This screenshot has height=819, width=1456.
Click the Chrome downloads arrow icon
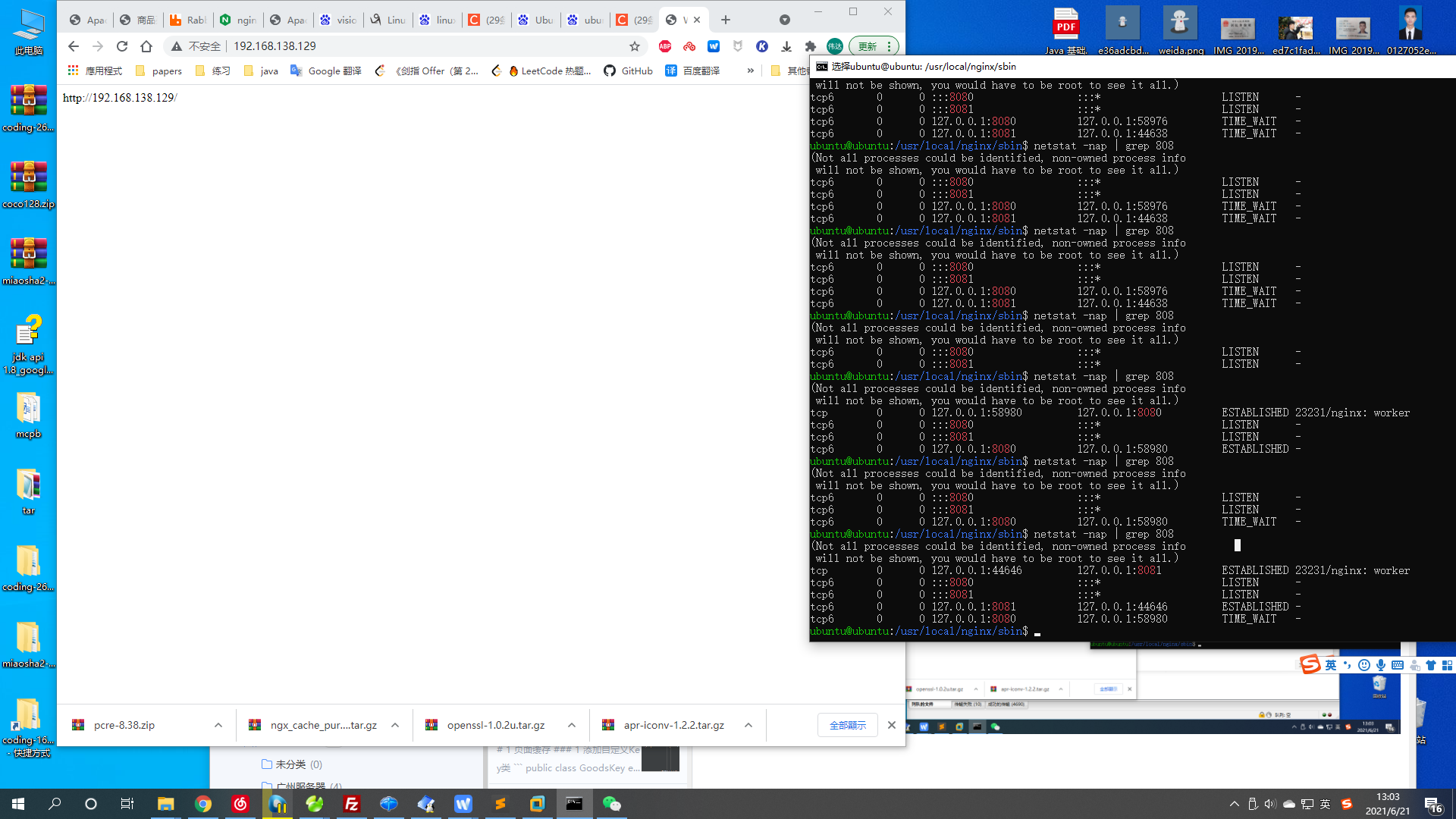786,46
